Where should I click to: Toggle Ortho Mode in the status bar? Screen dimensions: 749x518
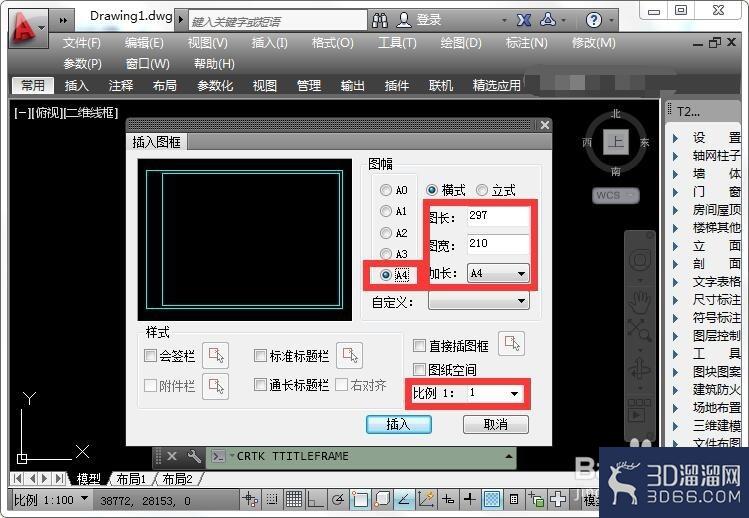315,500
